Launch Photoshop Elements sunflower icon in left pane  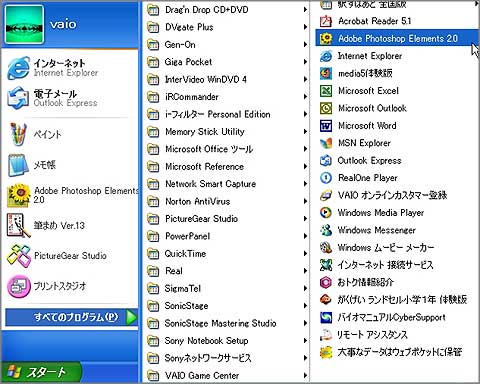click(19, 195)
